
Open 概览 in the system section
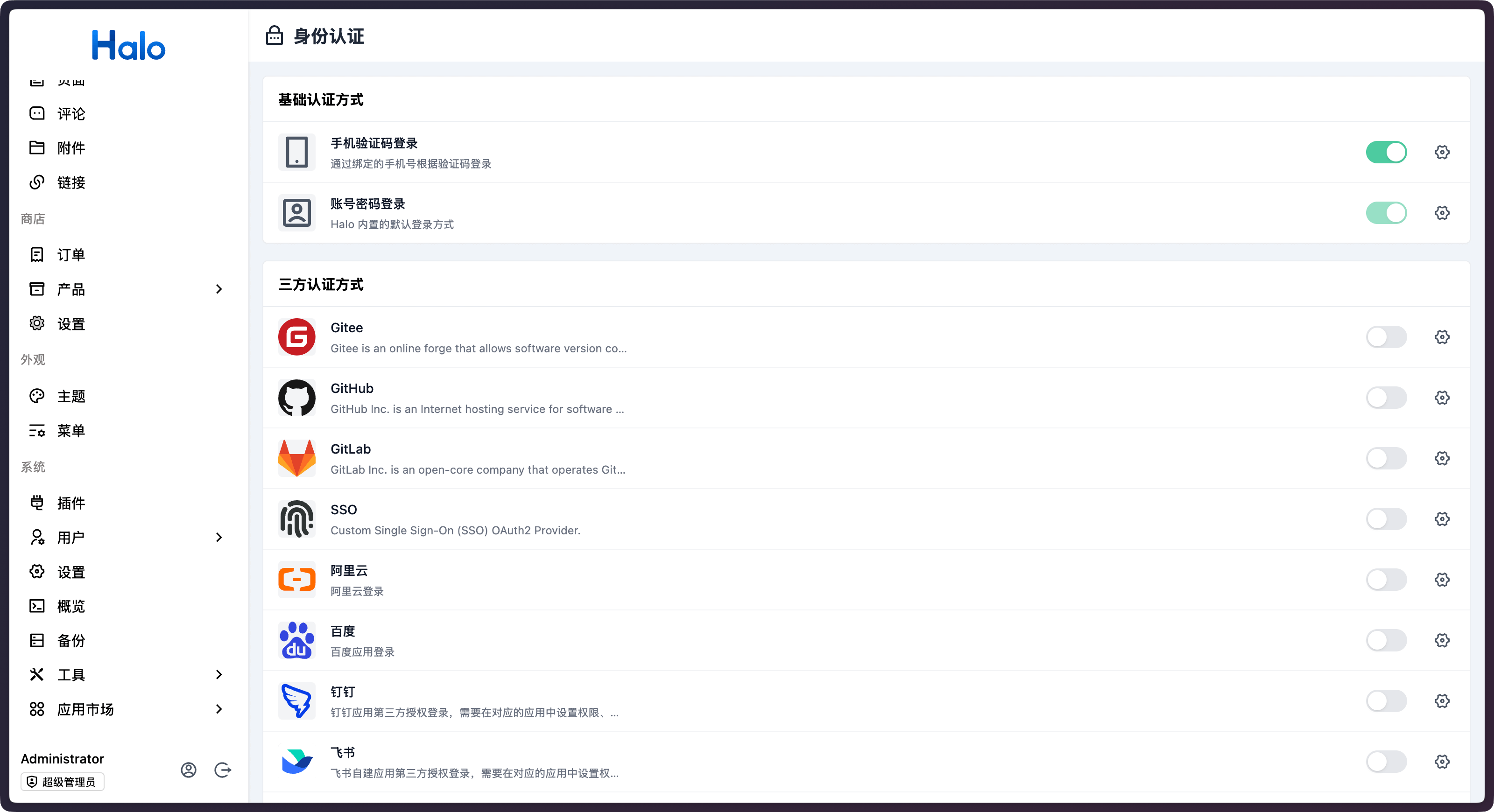click(x=71, y=606)
